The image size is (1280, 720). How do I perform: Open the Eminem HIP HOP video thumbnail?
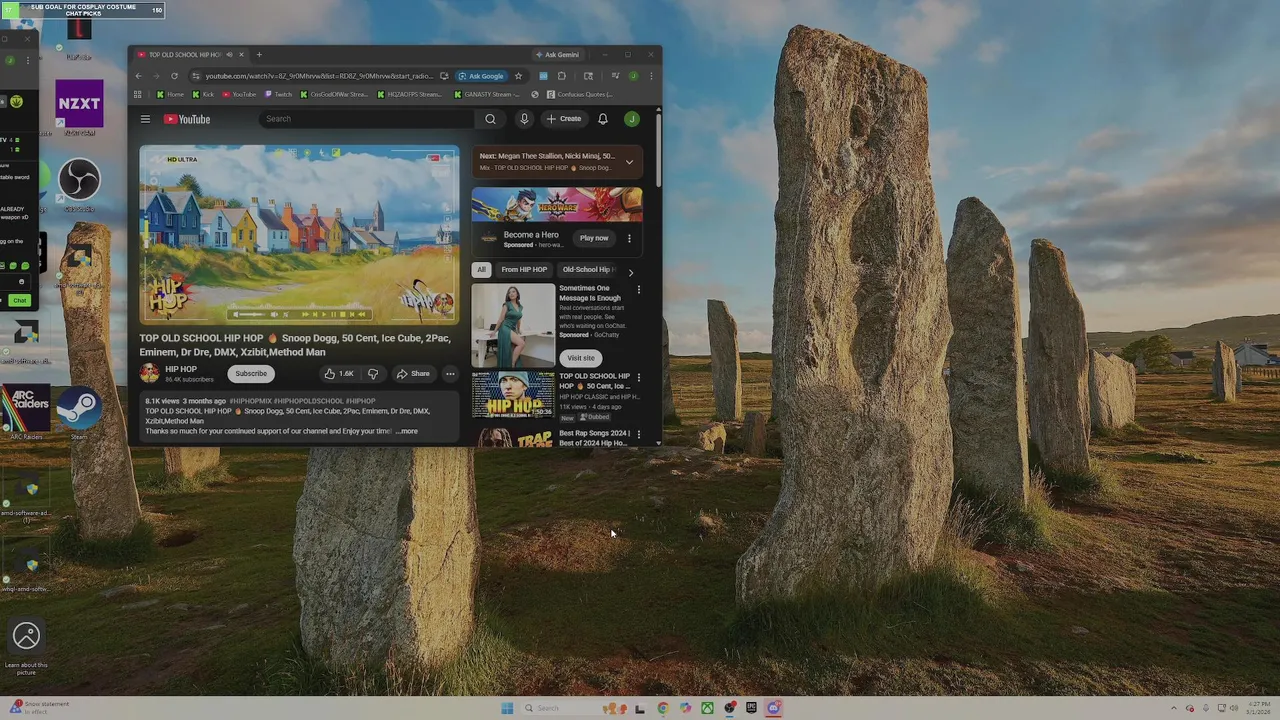pyautogui.click(x=513, y=395)
